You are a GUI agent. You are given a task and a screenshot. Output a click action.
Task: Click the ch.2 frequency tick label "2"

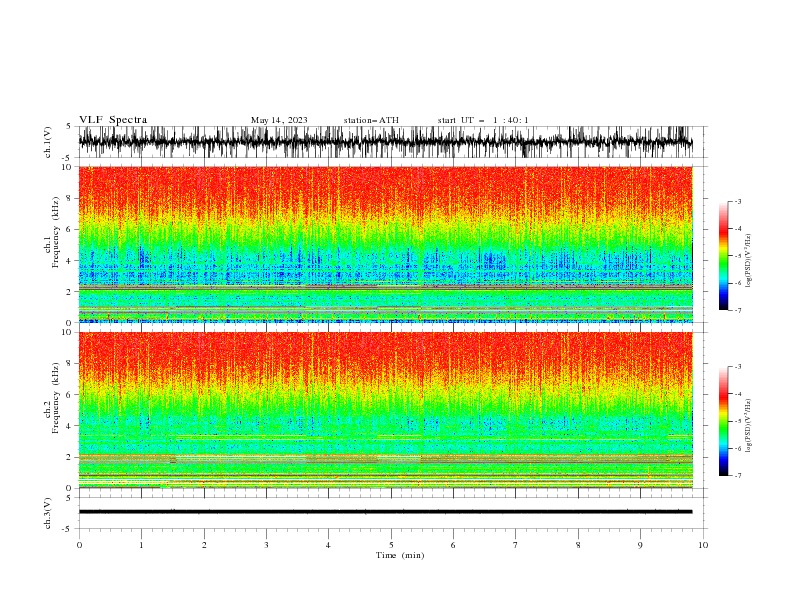tap(70, 457)
